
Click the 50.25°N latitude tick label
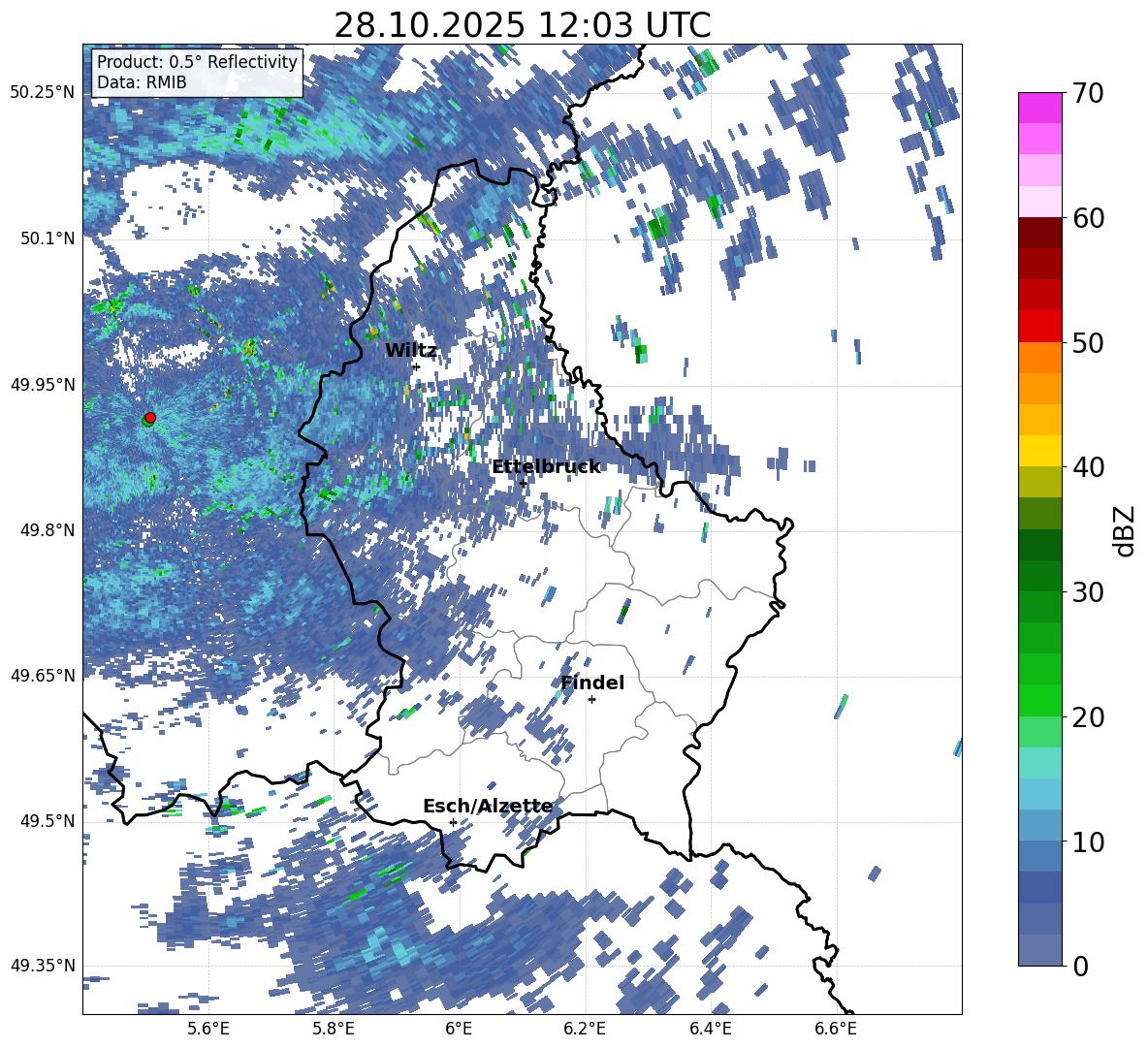click(43, 93)
